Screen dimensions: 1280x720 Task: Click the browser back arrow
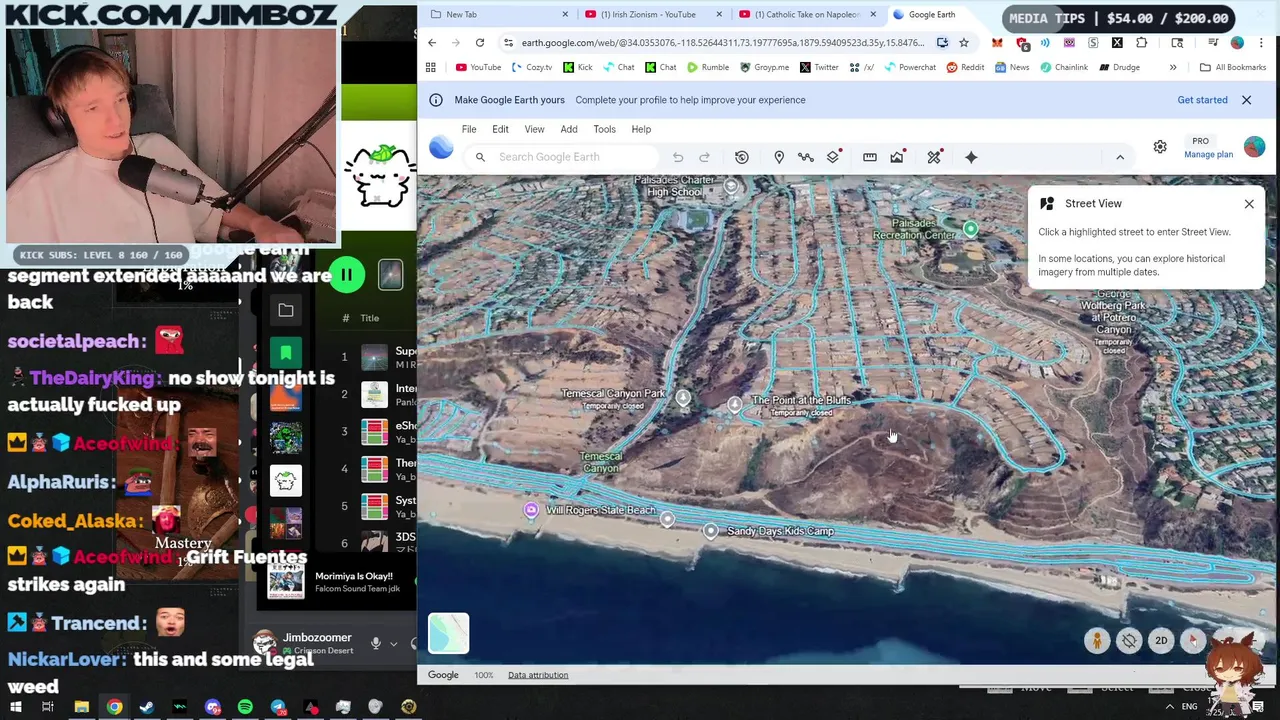pyautogui.click(x=432, y=43)
